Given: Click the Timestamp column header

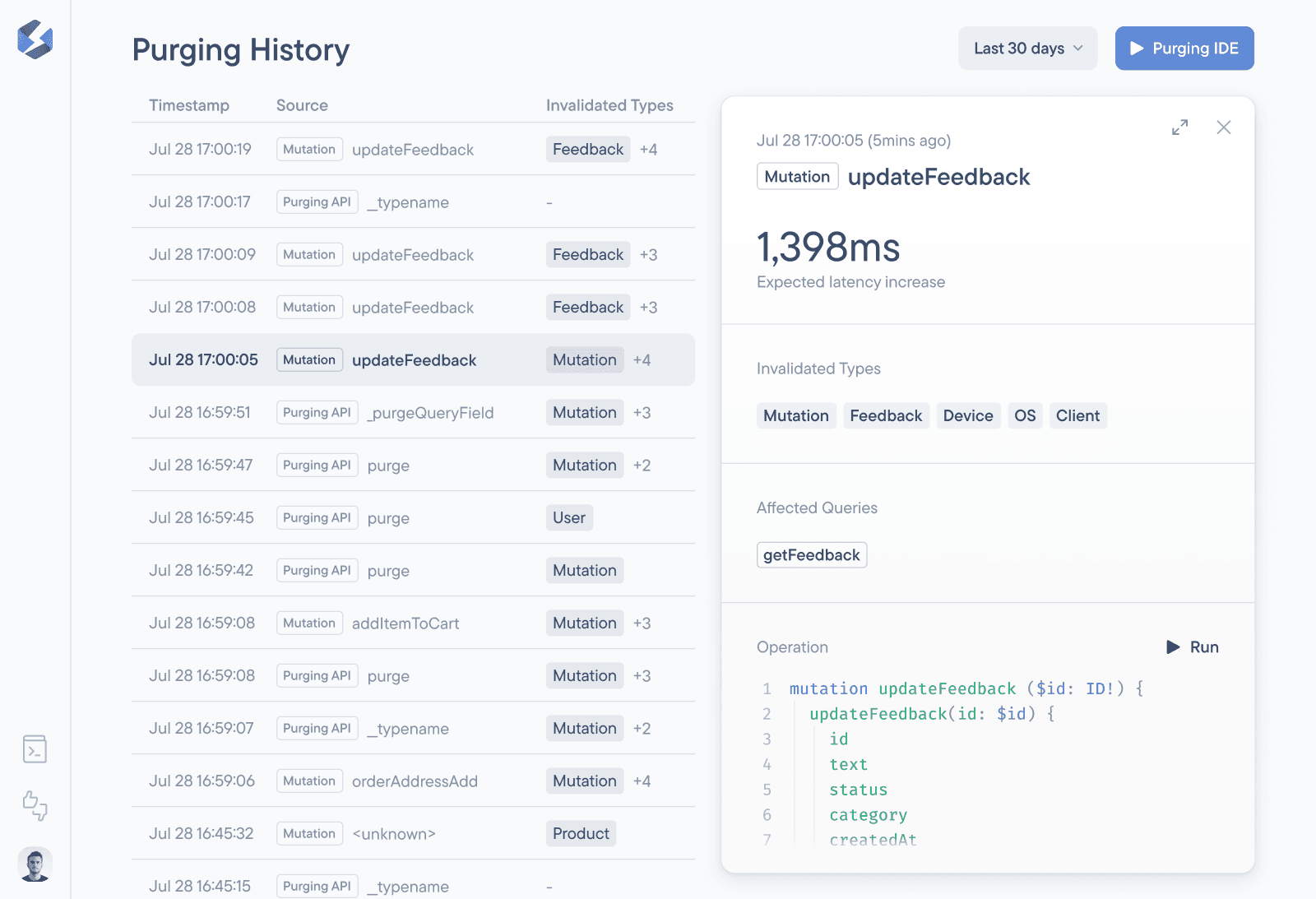Looking at the screenshot, I should (189, 105).
